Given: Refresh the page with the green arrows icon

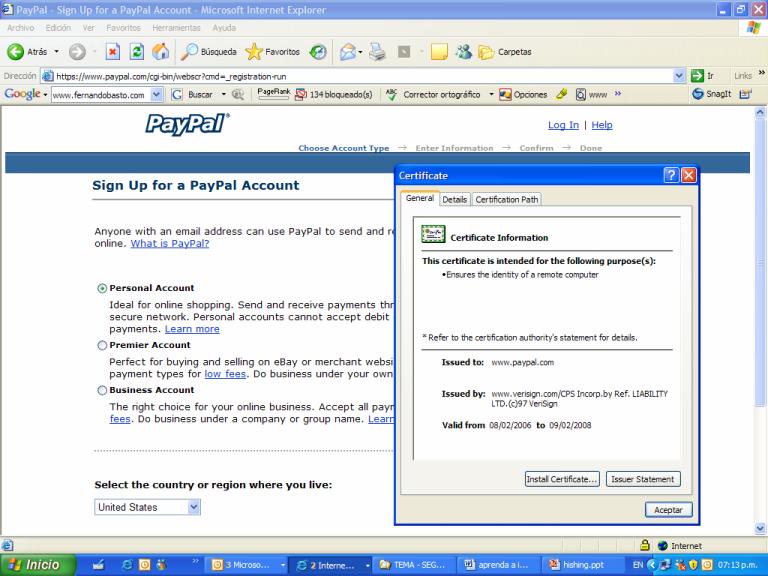Looking at the screenshot, I should click(137, 51).
